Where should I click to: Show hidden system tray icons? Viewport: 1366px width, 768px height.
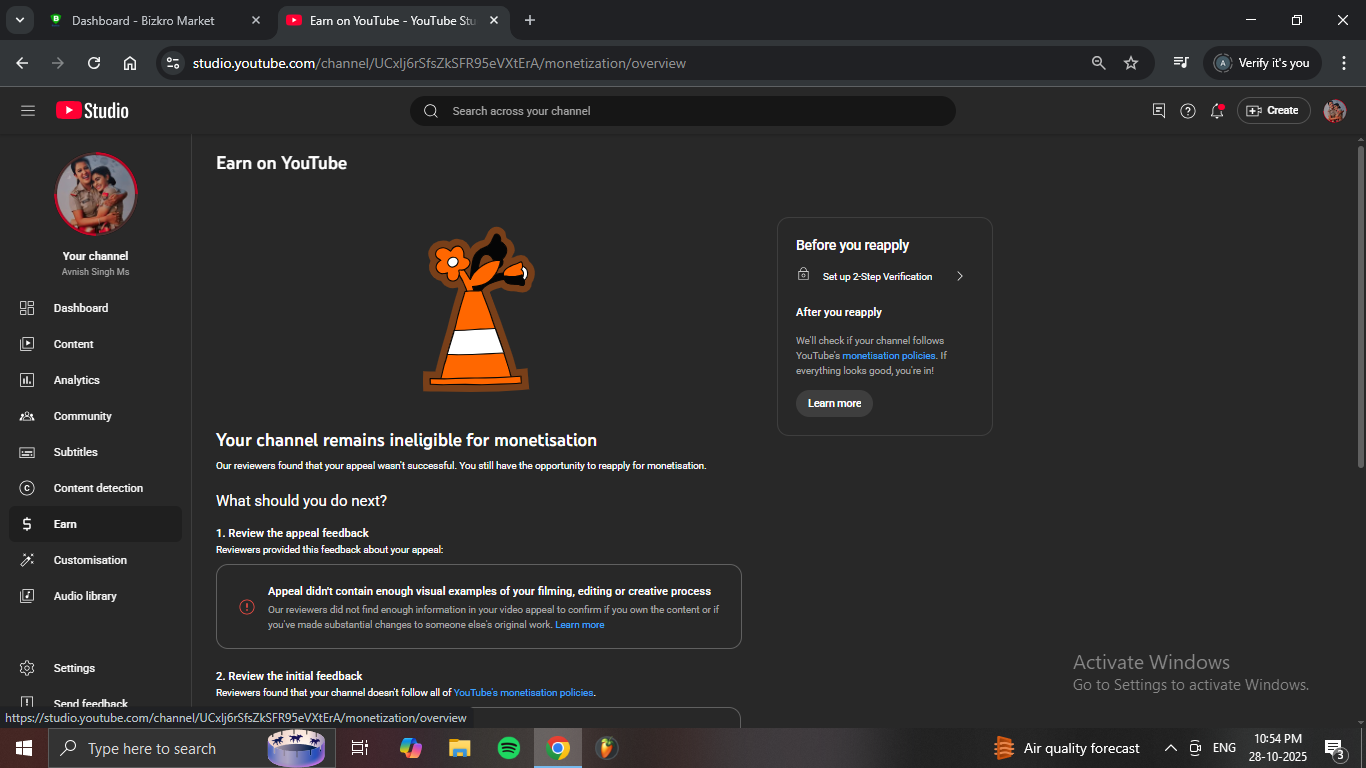(x=1170, y=748)
